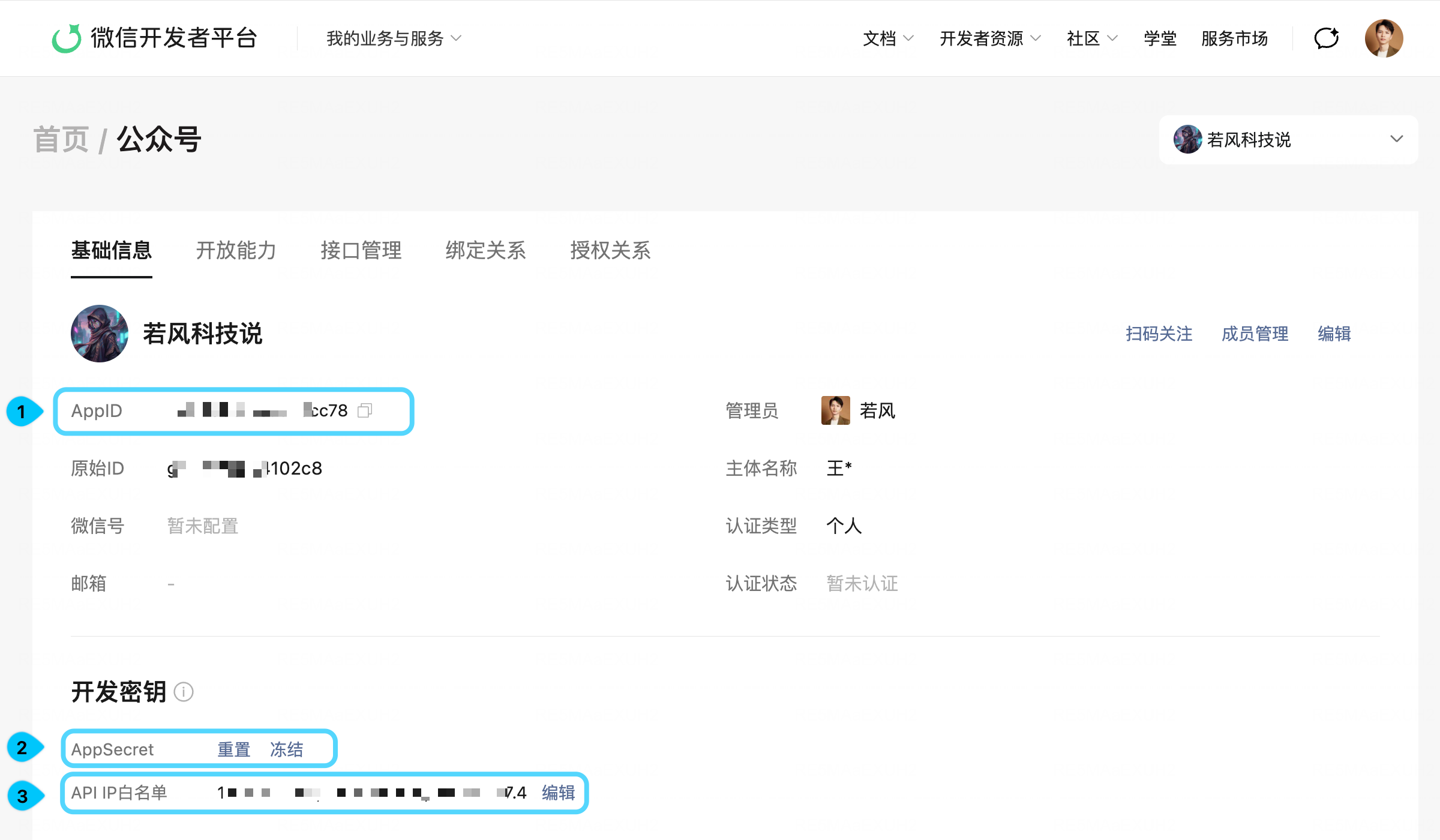Click the 若风科技说 account heading
Screen dimensions: 1440x840
(x=203, y=334)
